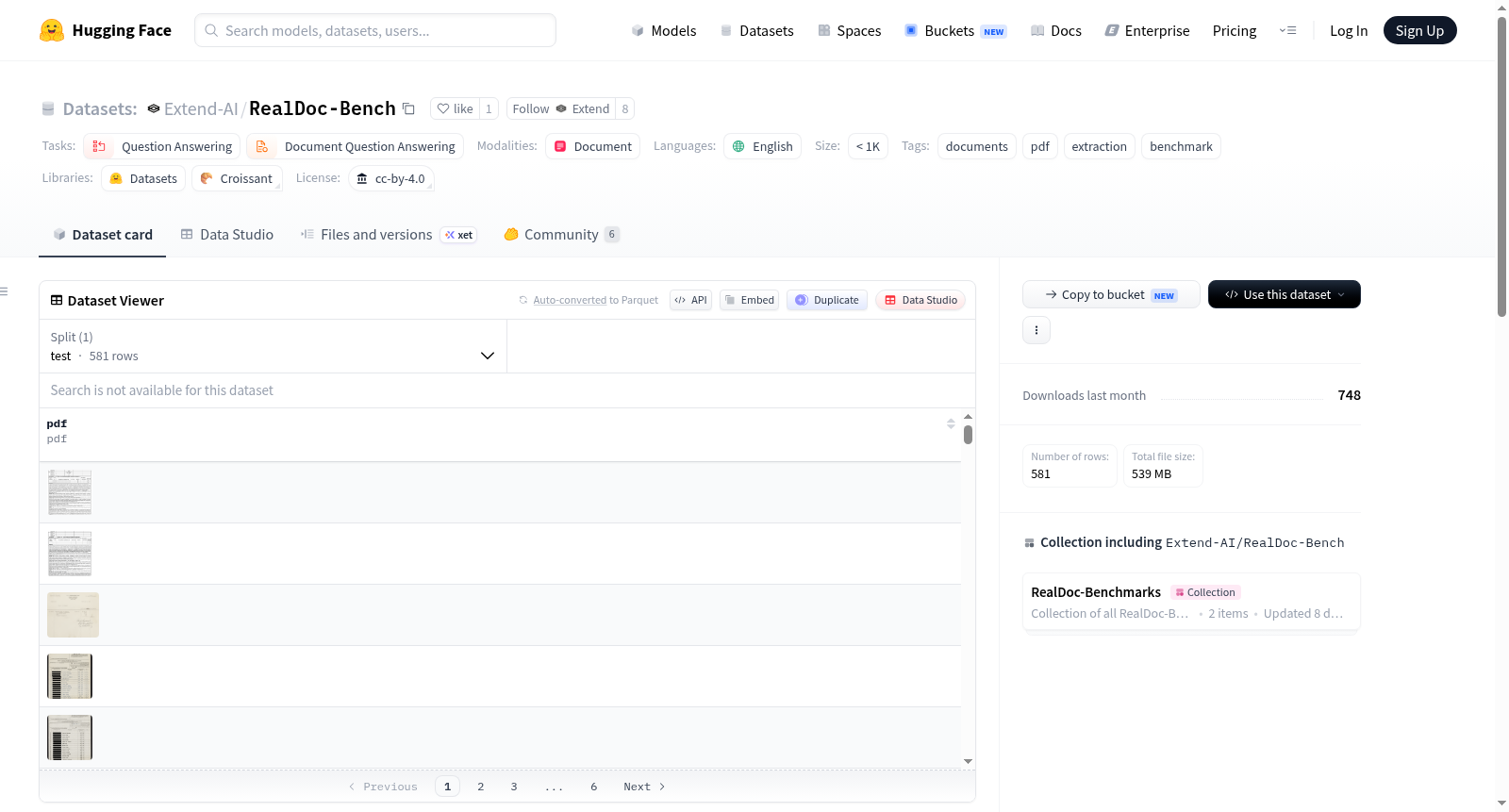This screenshot has height=812, width=1509.
Task: Switch to the Dataset card tab
Action: (x=103, y=235)
